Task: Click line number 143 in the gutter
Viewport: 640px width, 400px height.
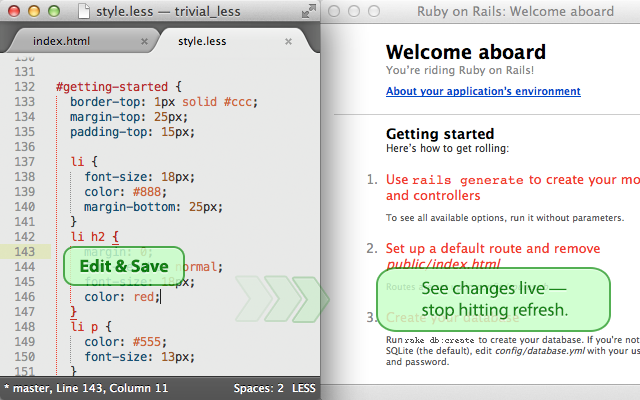Action: (25, 252)
